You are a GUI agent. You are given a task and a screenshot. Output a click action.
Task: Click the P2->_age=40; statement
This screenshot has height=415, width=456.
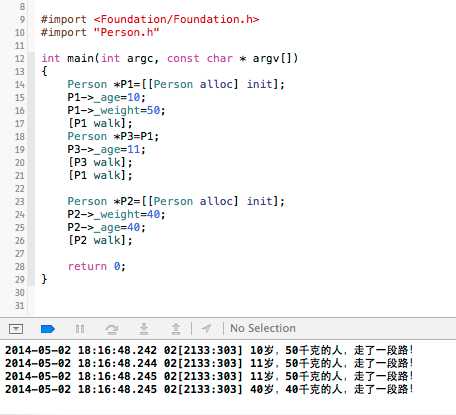tap(106, 227)
